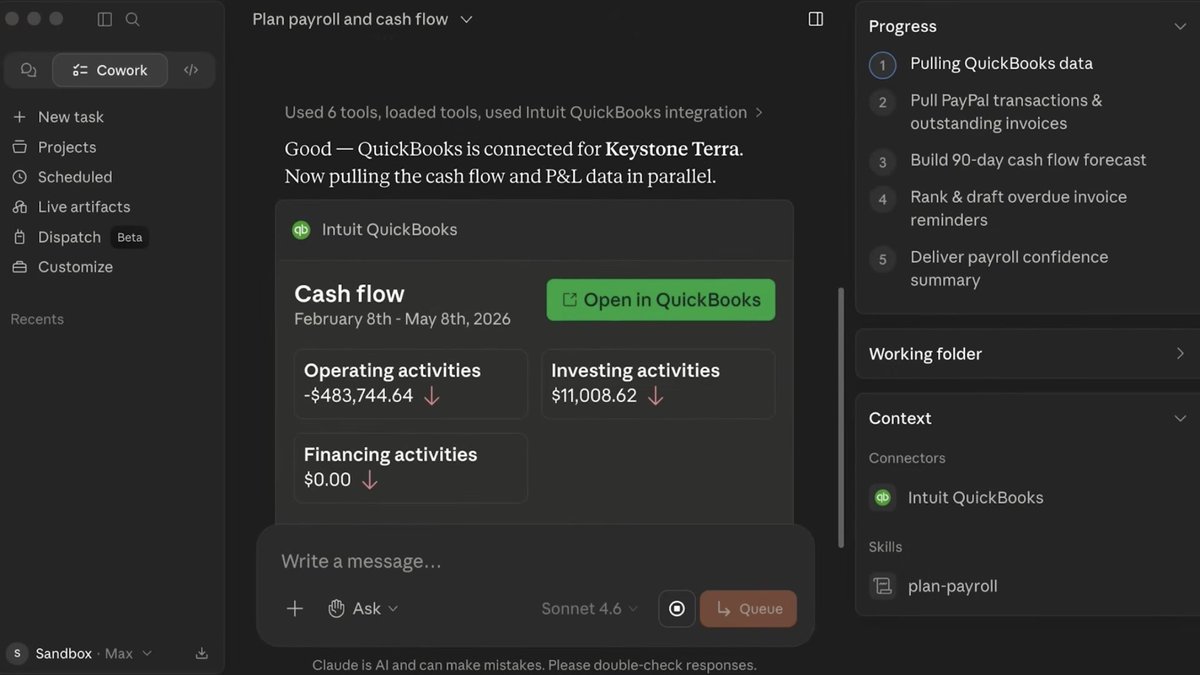Open Live artifacts in the sidebar

[x=71, y=207]
